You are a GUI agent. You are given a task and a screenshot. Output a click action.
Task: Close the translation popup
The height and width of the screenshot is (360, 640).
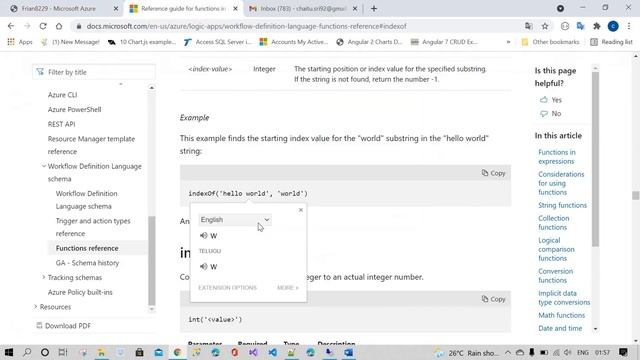[x=301, y=210]
